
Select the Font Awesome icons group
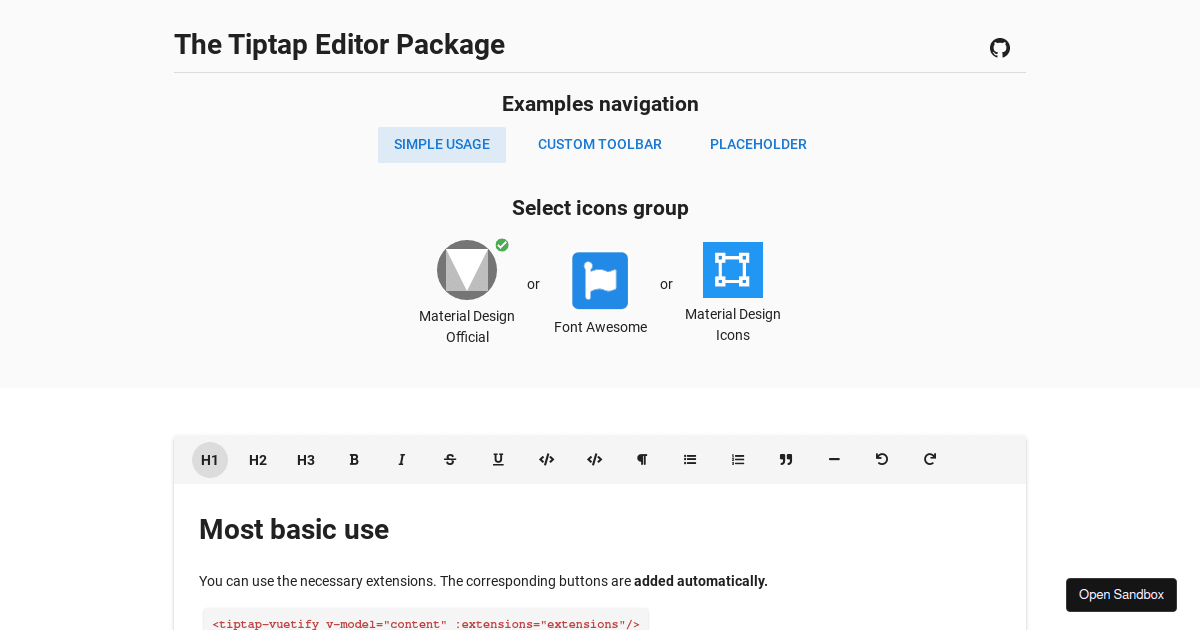(600, 280)
